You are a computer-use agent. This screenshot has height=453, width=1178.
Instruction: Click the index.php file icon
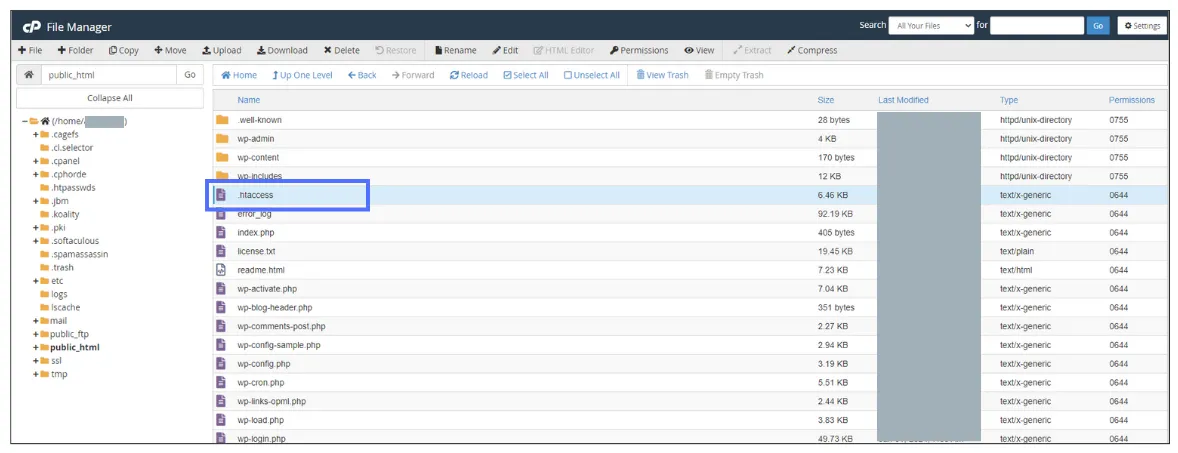tap(221, 233)
